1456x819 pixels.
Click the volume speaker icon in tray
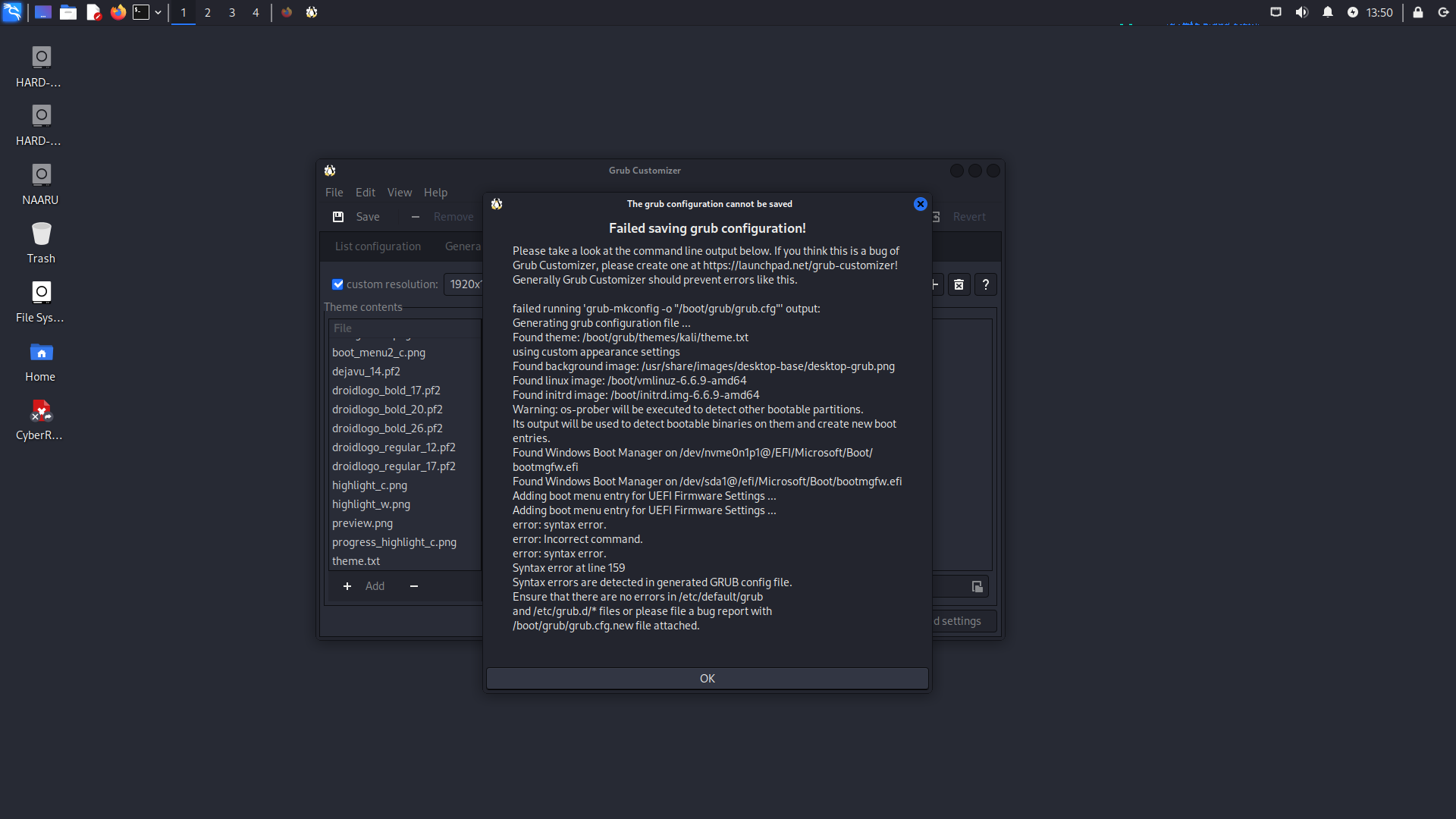point(1301,12)
